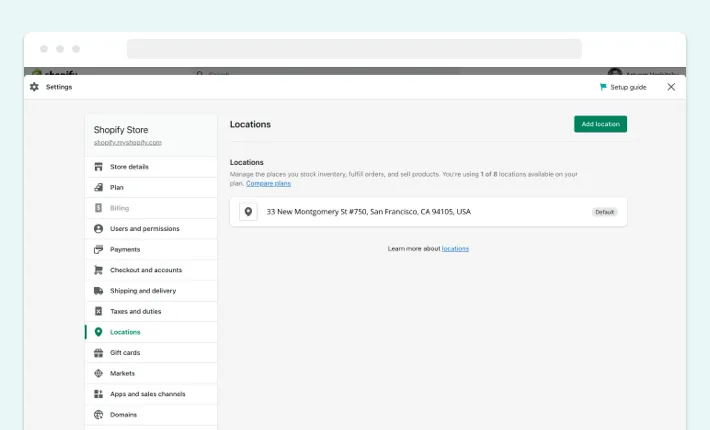
Task: Select Locations in the sidebar
Action: [x=151, y=332]
